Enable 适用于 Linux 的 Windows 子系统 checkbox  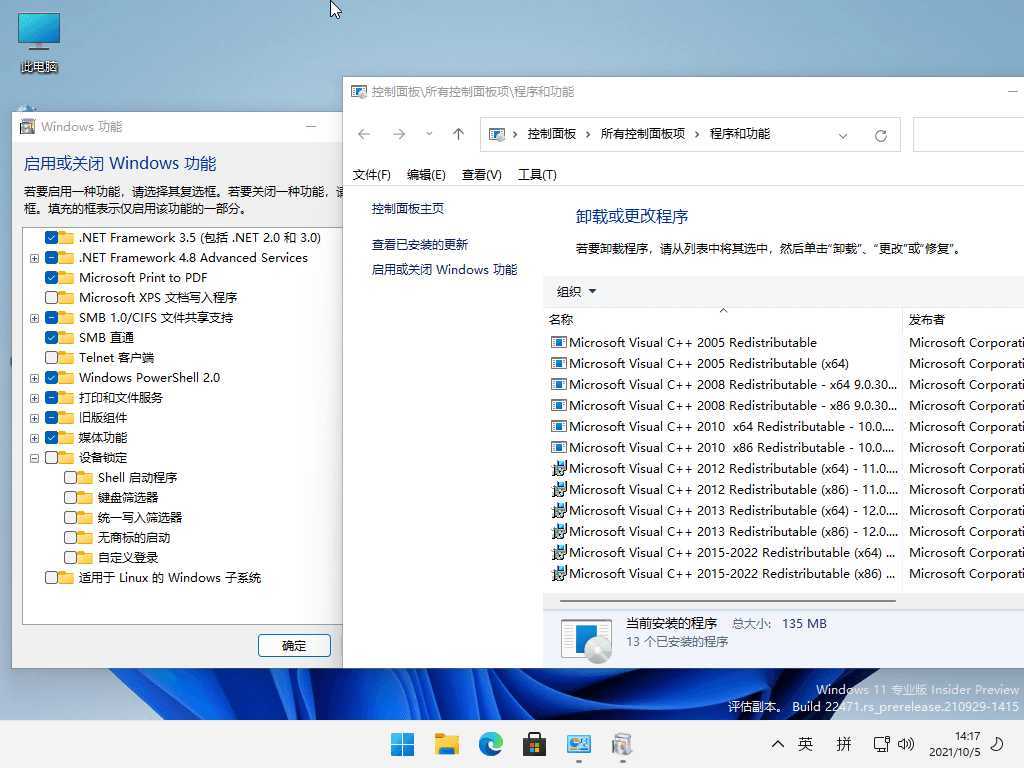click(x=52, y=577)
